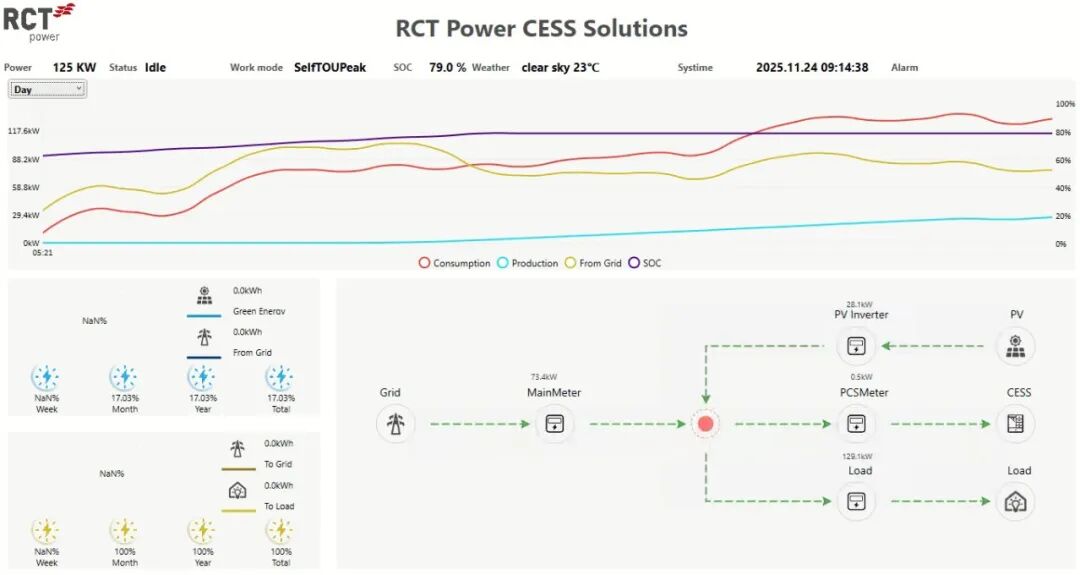This screenshot has height=575, width=1080.
Task: Select the MainMeter device icon
Action: click(553, 424)
